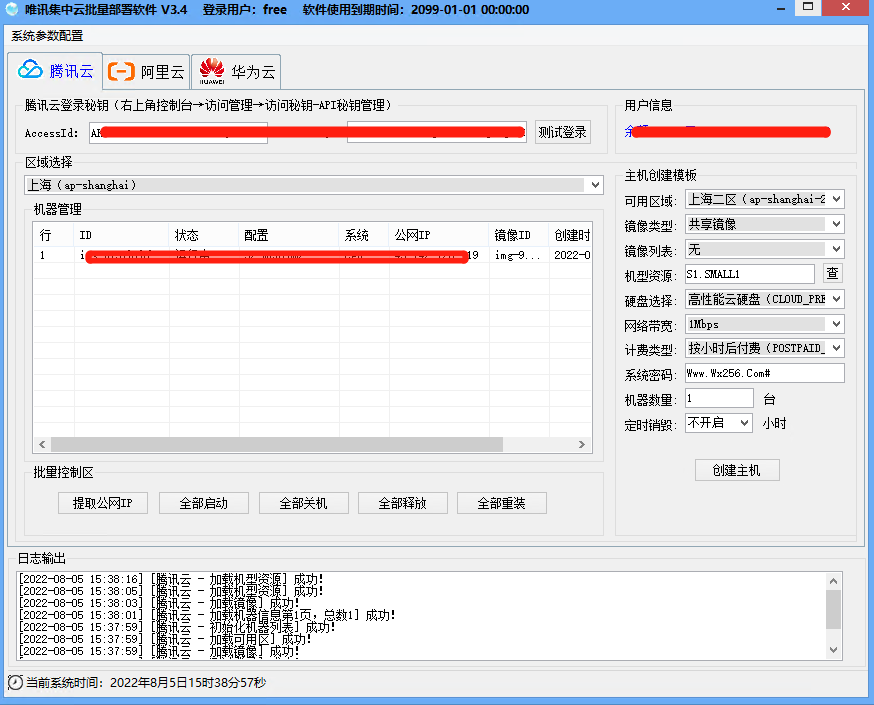Screen dimensions: 874x705
Task: Switch to the 腾讯云 tab
Action: (55, 71)
